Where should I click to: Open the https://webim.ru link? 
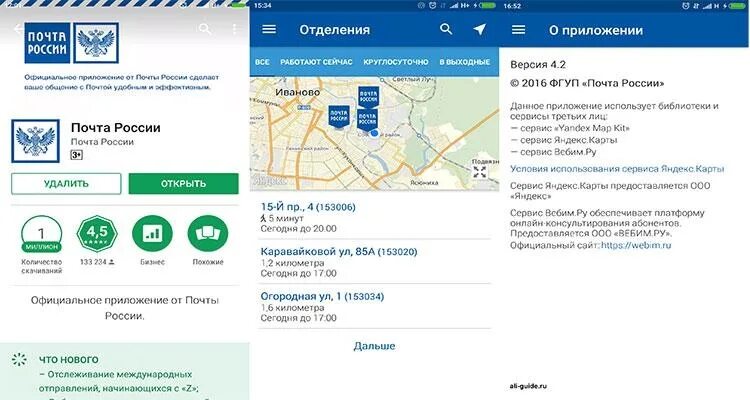pos(636,245)
